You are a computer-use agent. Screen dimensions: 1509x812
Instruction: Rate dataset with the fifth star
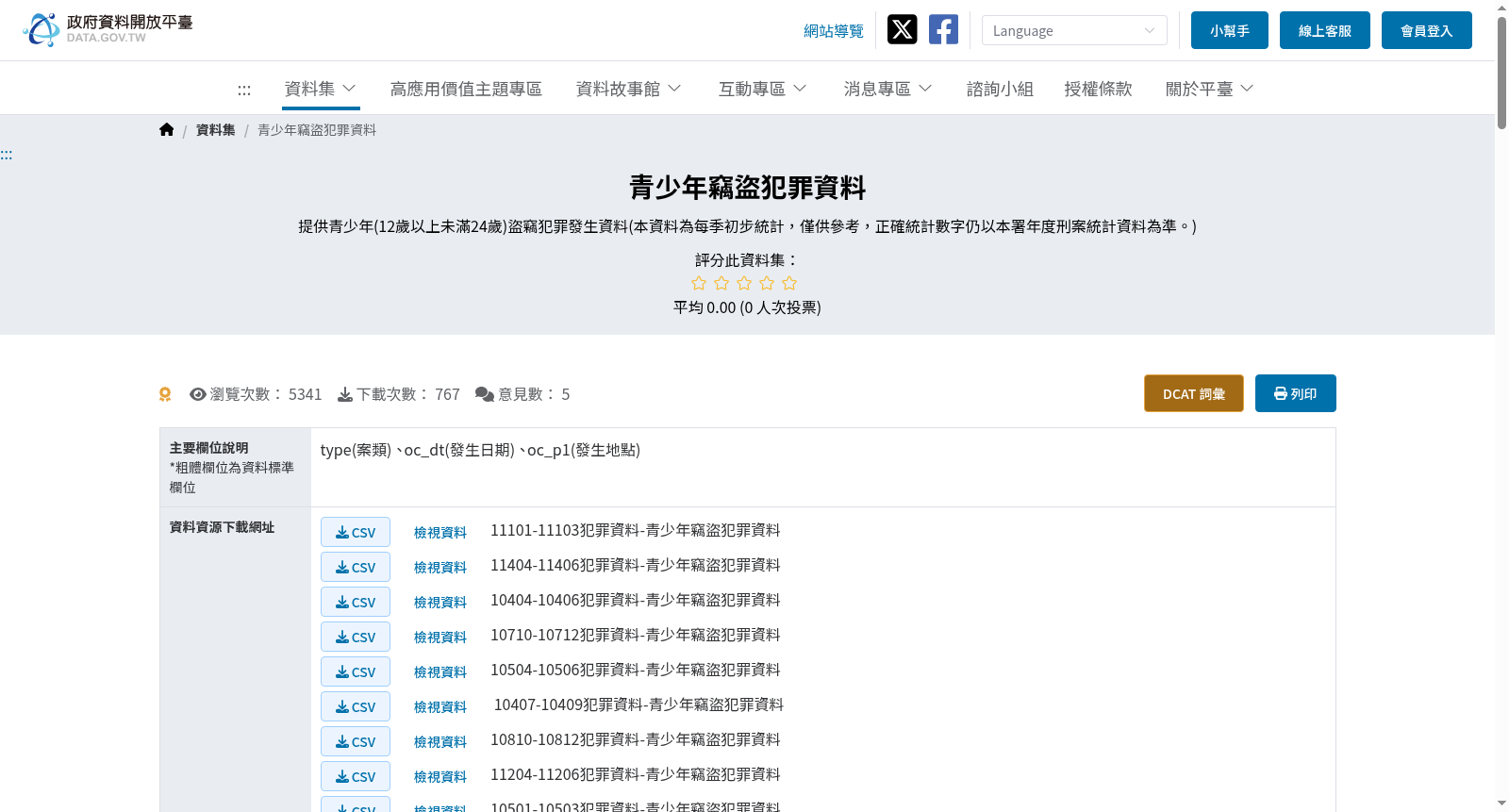tap(789, 283)
